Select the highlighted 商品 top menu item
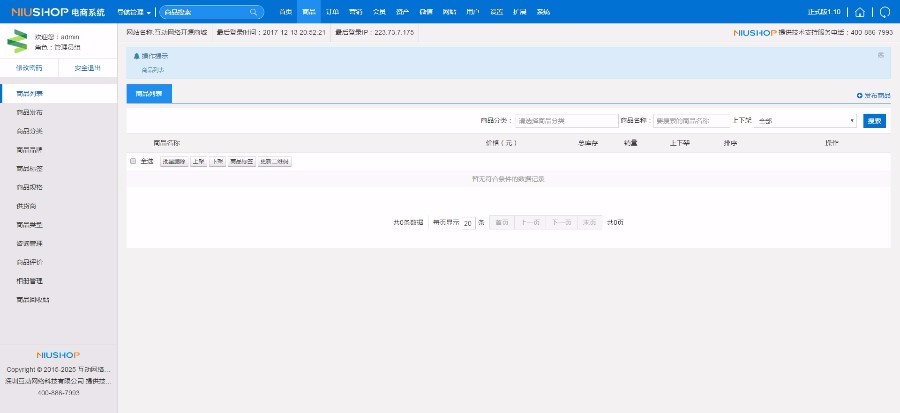Image resolution: width=900 pixels, height=413 pixels. tap(309, 12)
